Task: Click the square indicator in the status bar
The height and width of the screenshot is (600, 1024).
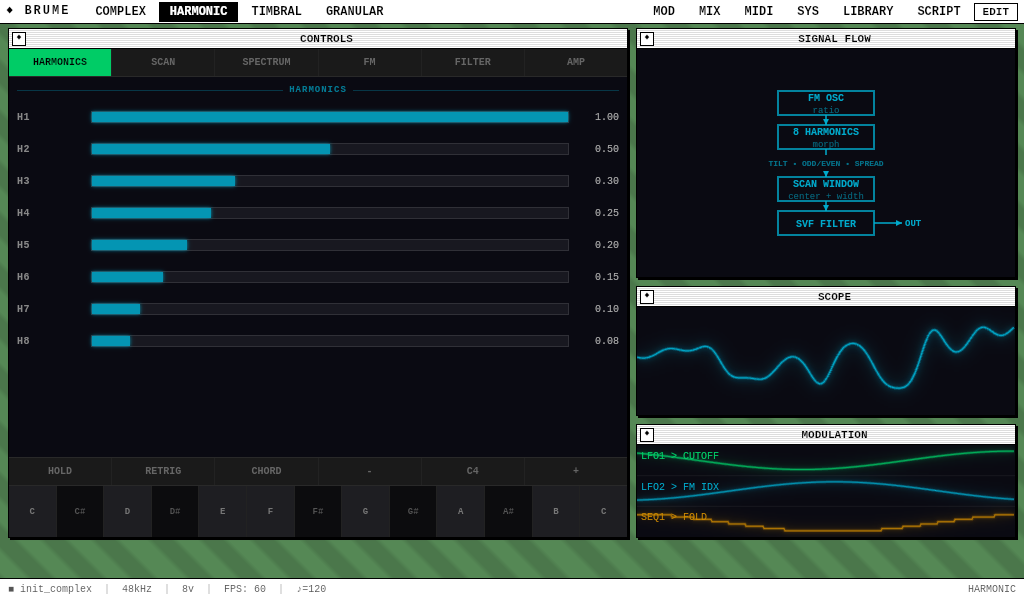Action: coord(10,588)
